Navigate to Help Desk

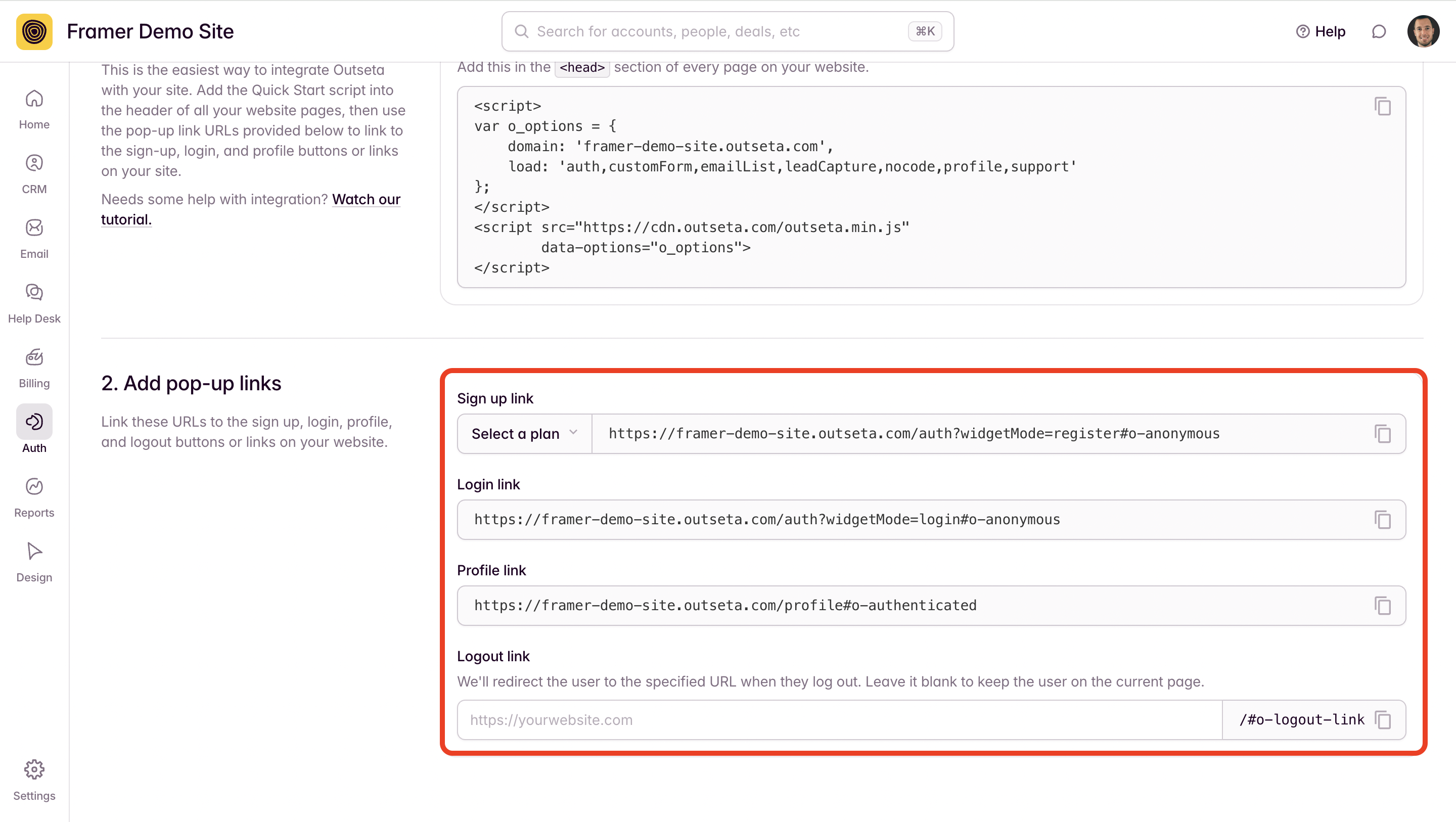click(x=34, y=303)
